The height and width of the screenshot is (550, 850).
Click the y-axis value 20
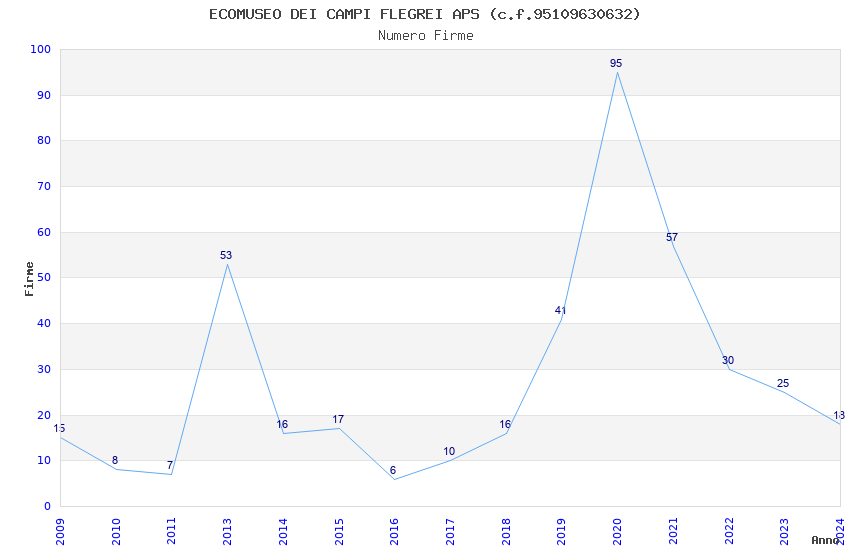coord(44,416)
